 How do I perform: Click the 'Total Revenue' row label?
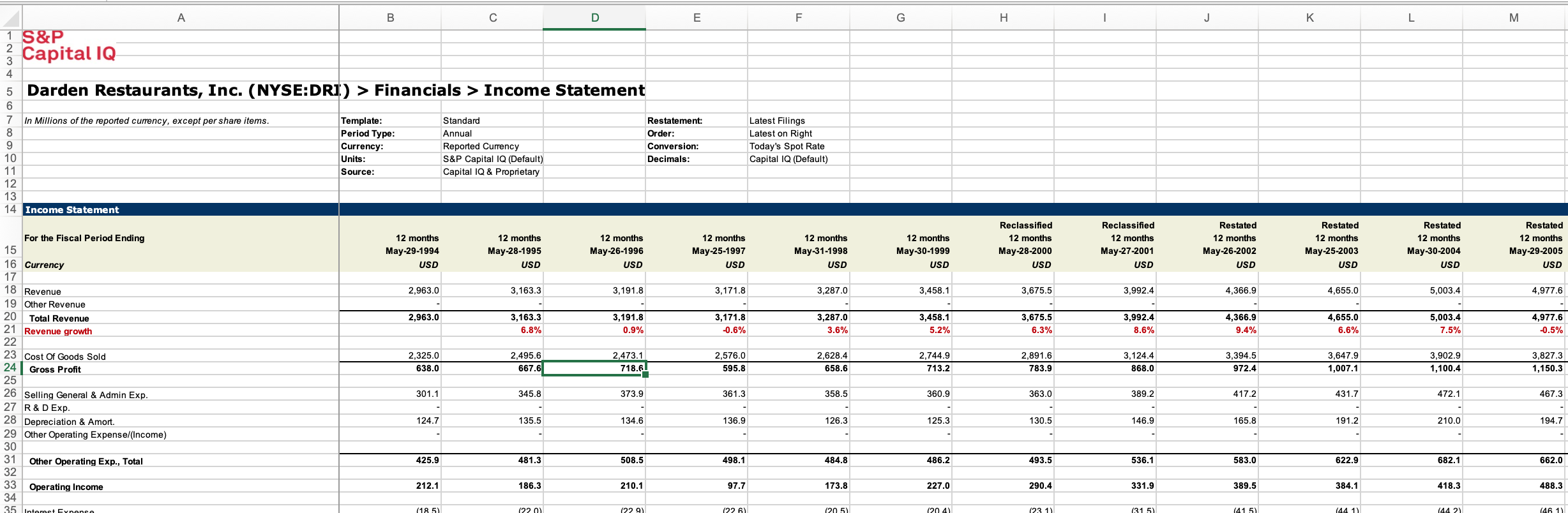tap(59, 318)
